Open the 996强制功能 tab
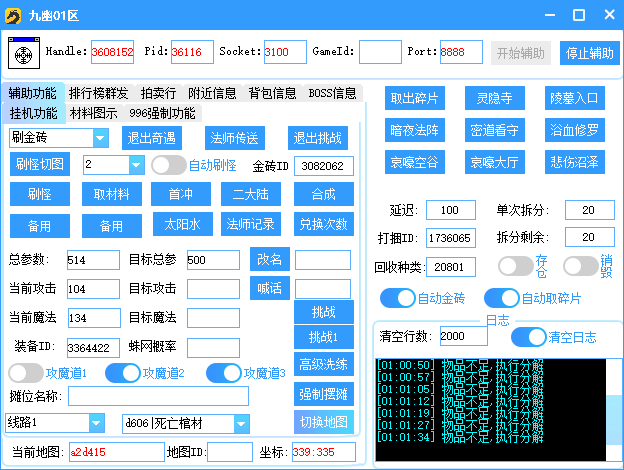Image resolution: width=624 pixels, height=470 pixels. tap(161, 113)
